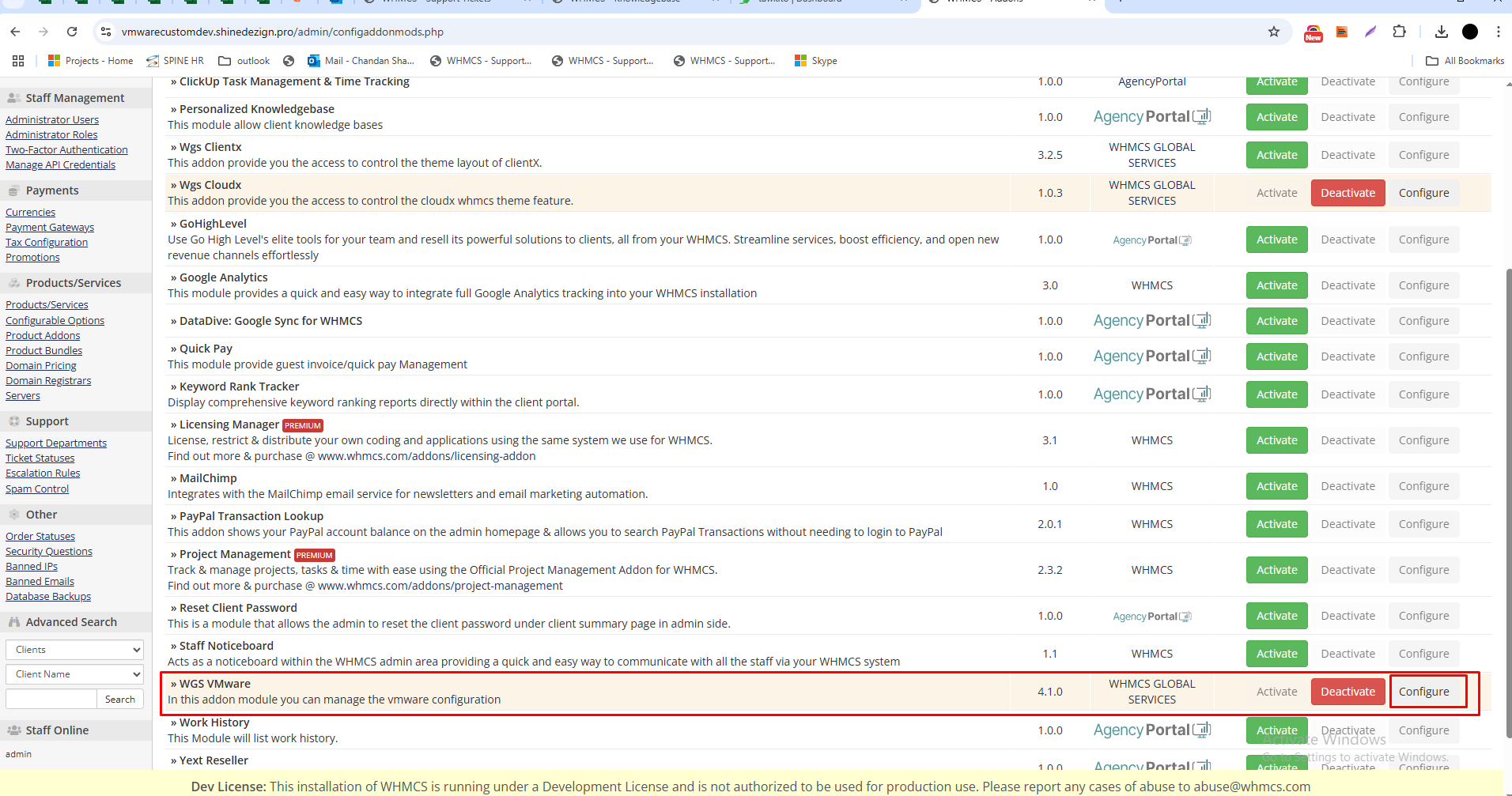Open the outlook bookmark folder
This screenshot has width=1512, height=796.
point(244,61)
